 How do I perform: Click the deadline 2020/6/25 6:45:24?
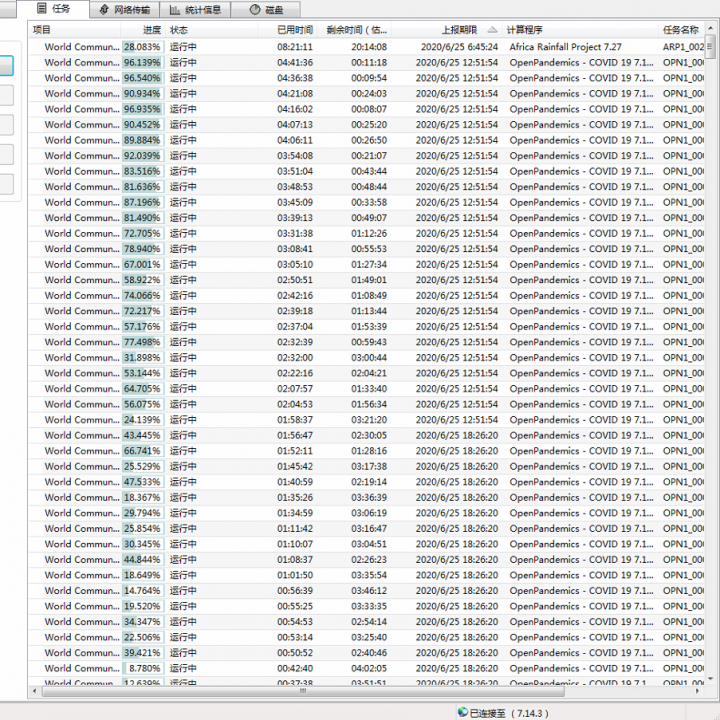[x=459, y=47]
